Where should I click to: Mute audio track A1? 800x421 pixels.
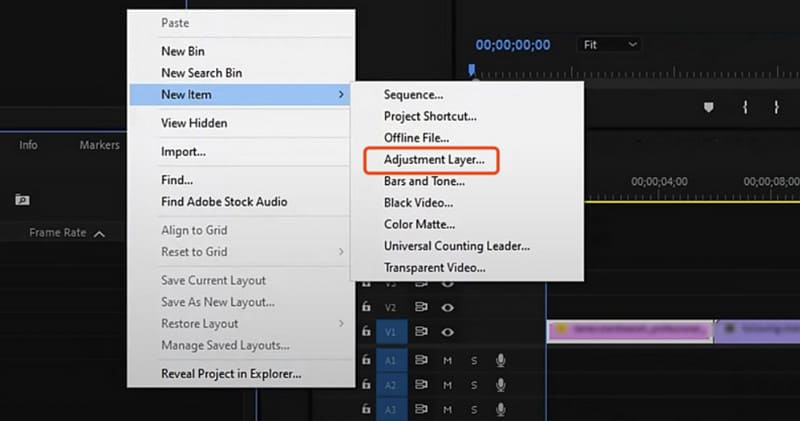coord(448,360)
